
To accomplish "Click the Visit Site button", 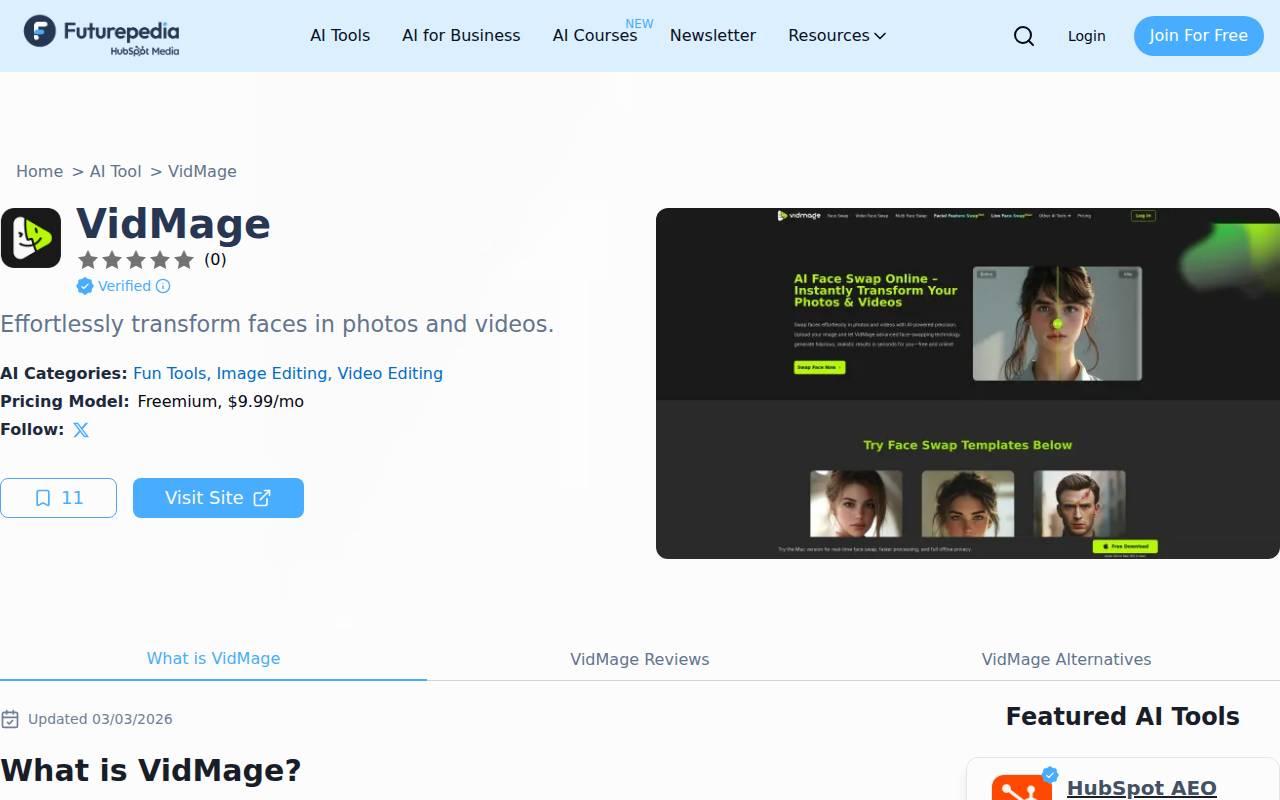I will (x=218, y=498).
